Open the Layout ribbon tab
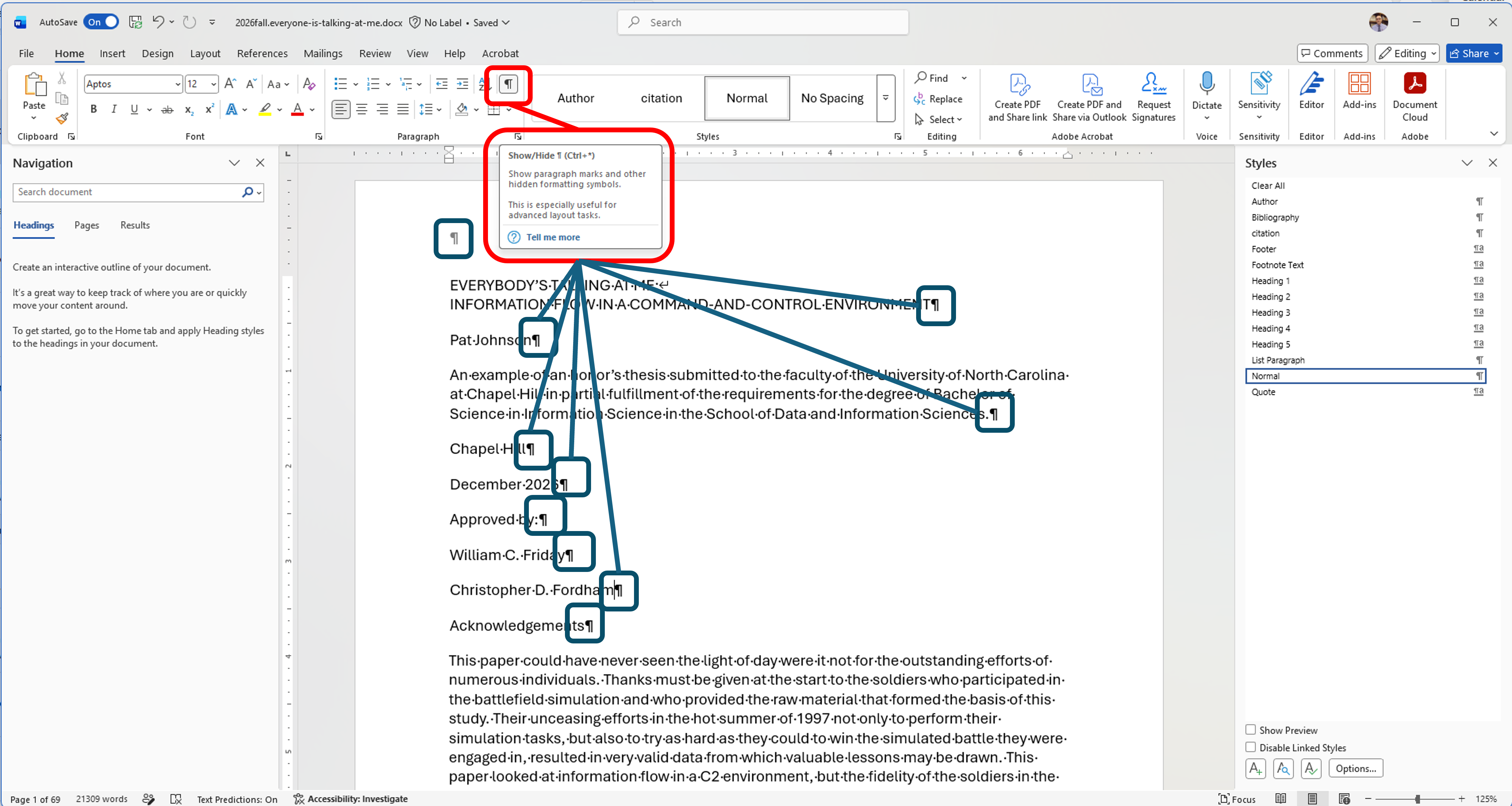Image resolution: width=1512 pixels, height=806 pixels. [x=205, y=53]
